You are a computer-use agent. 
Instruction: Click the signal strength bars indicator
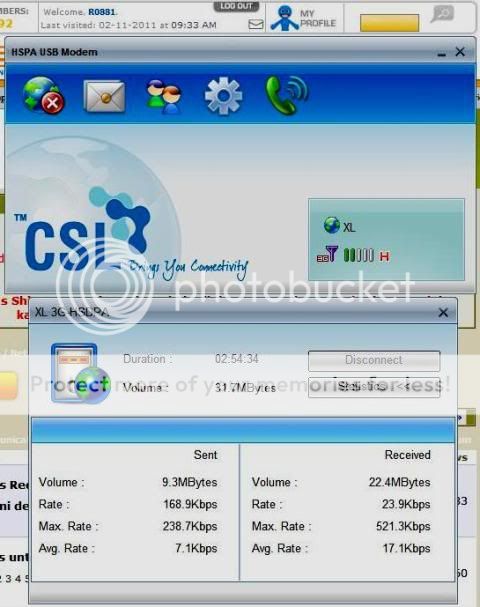point(359,255)
